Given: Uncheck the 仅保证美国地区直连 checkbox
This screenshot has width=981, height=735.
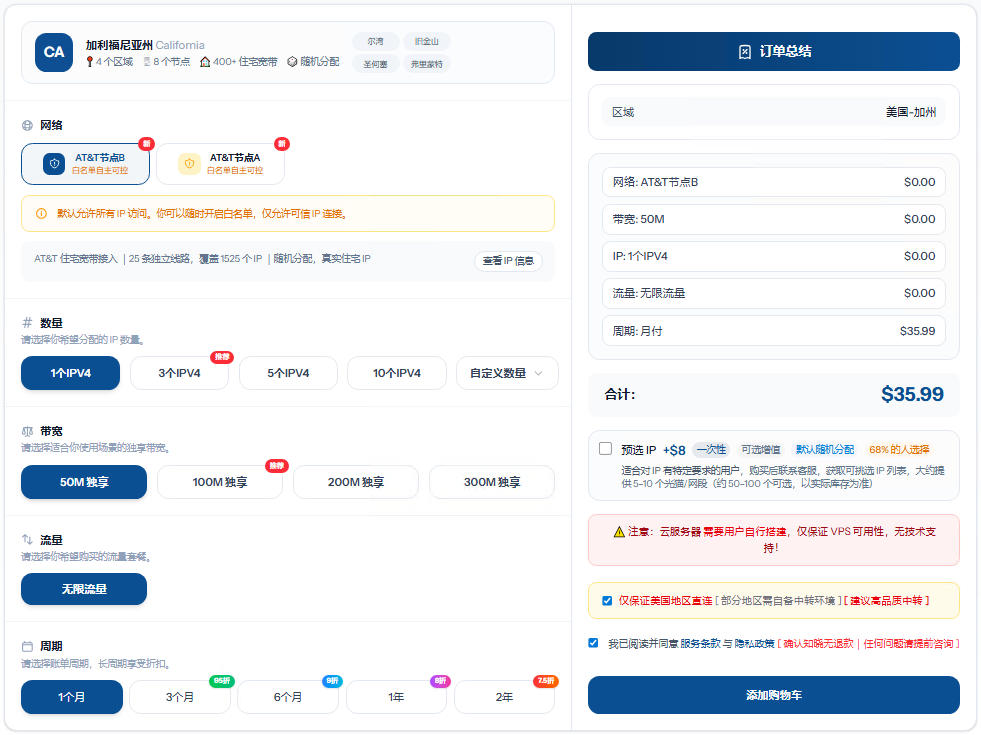Looking at the screenshot, I should coord(607,600).
